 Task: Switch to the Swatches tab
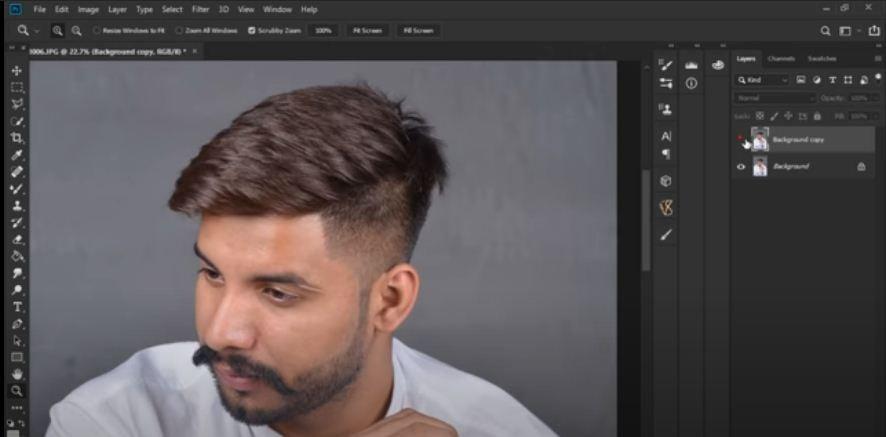822,59
